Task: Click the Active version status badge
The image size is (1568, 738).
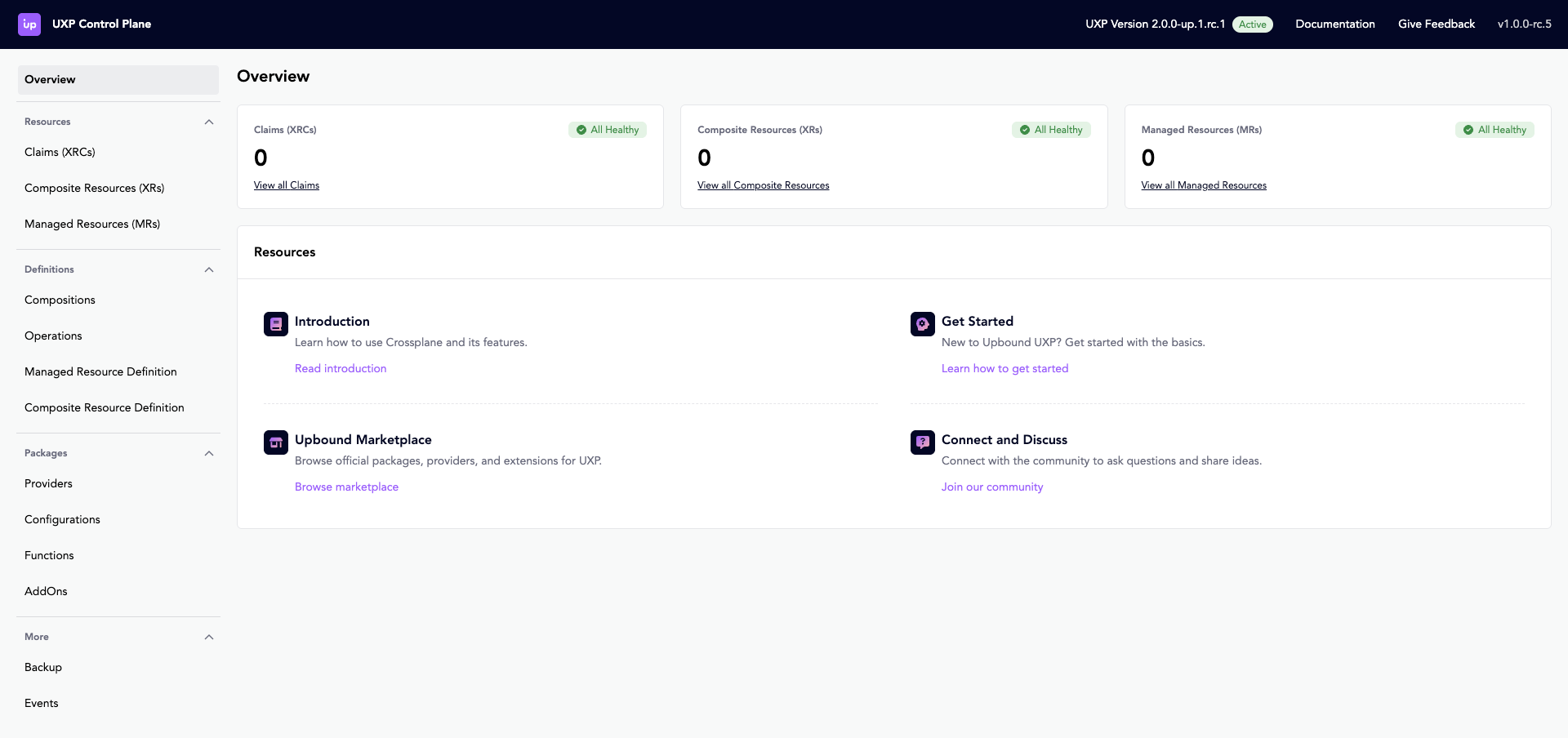Action: click(1252, 24)
